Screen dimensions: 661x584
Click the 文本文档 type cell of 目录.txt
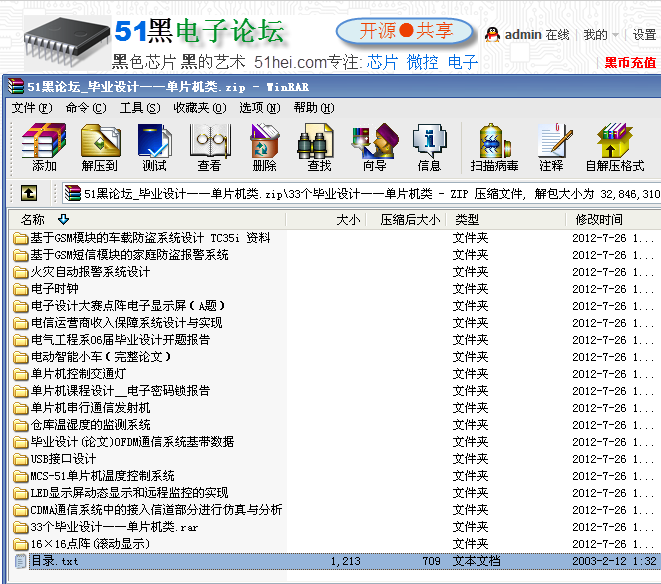476,561
